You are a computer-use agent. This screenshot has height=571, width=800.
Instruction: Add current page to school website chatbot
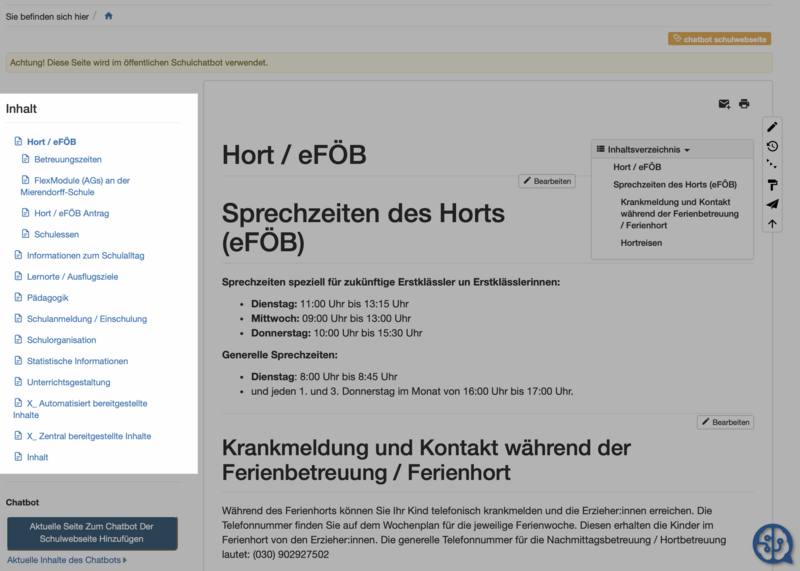click(92, 533)
